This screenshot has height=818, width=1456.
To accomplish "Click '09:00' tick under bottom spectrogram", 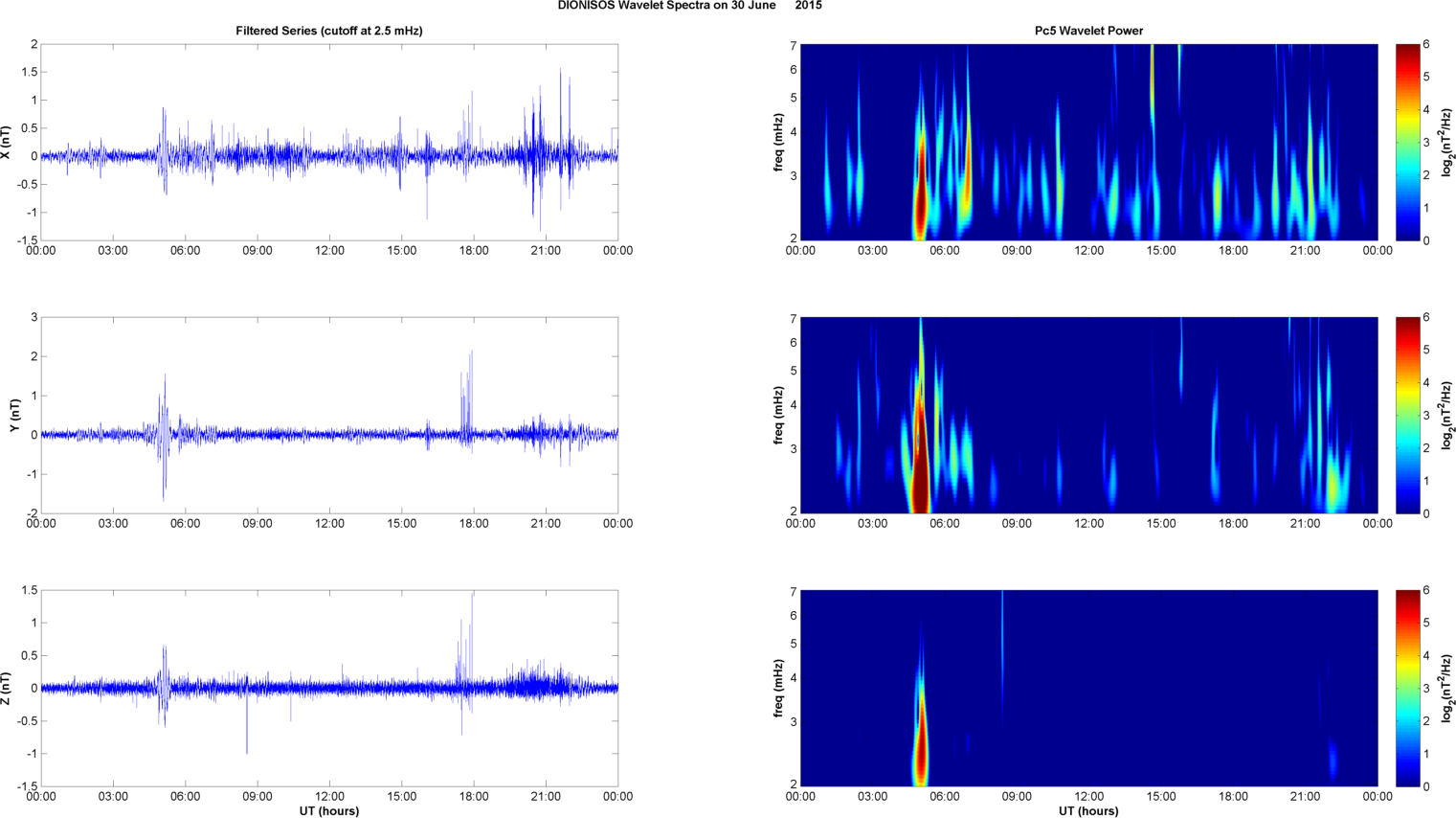I will point(1017,797).
